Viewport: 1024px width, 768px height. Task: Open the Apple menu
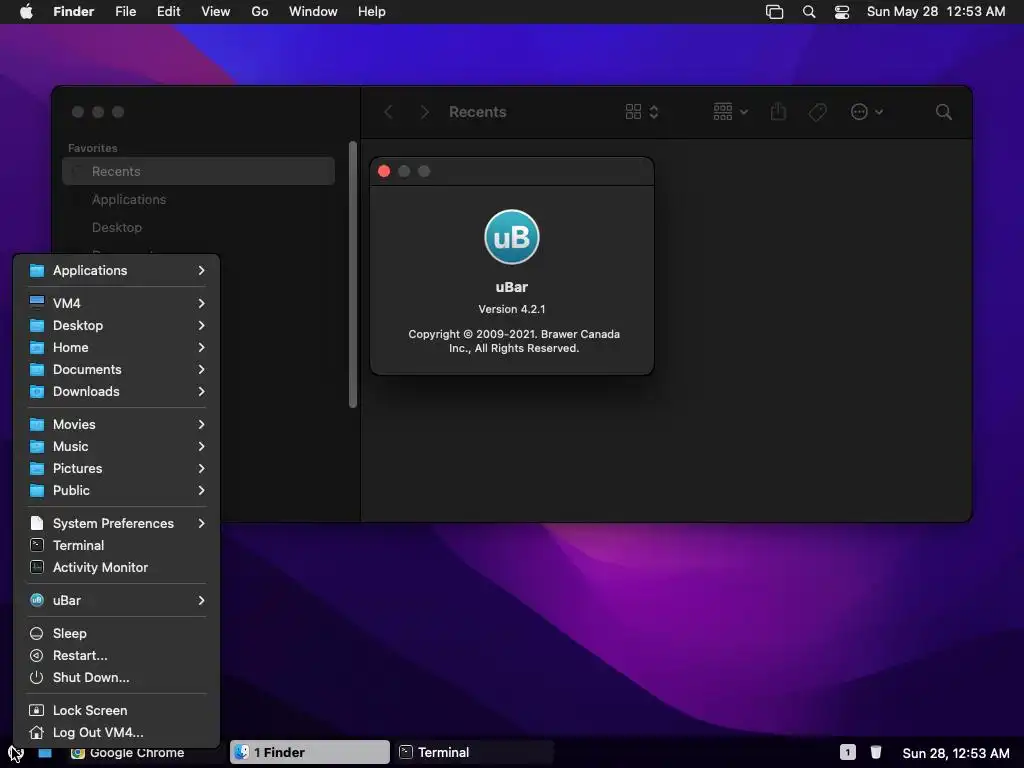[26, 12]
